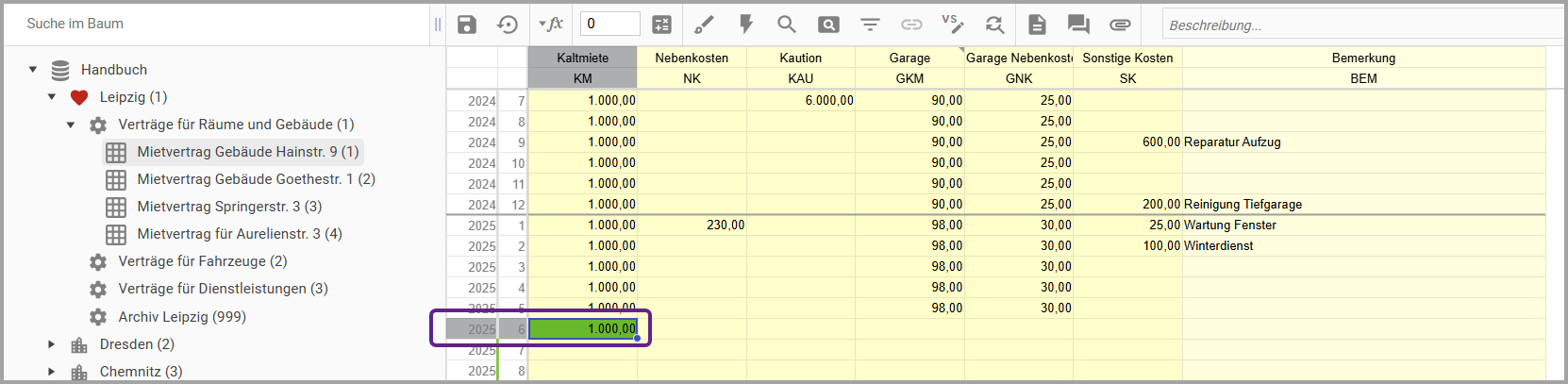Image resolution: width=1568 pixels, height=384 pixels.
Task: Click the Suche im Baum search field
Action: (x=217, y=24)
